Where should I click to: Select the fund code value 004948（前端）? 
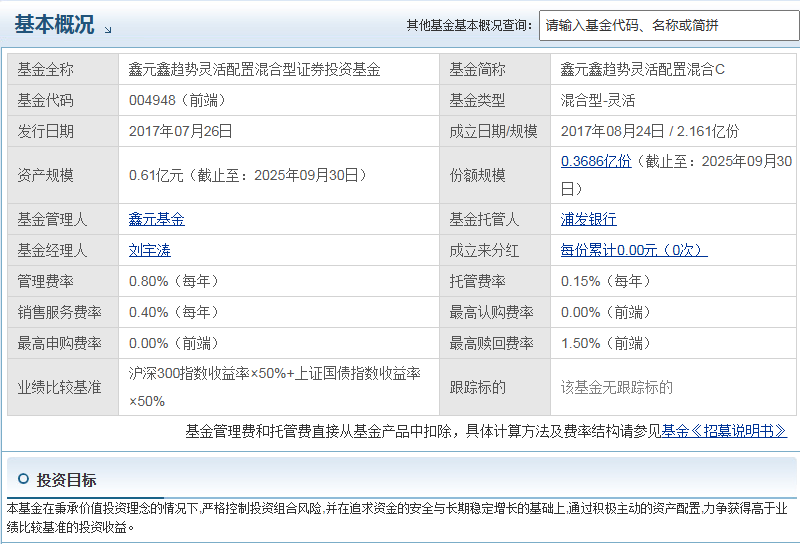pos(178,101)
